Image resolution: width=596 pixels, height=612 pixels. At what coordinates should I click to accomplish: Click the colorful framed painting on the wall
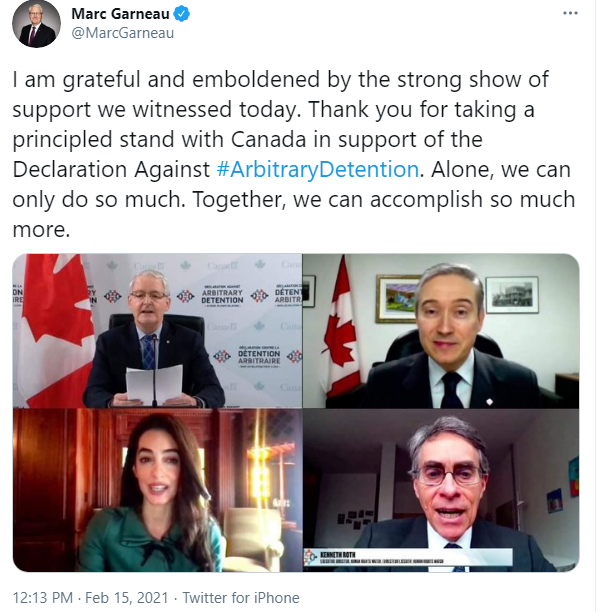397,298
